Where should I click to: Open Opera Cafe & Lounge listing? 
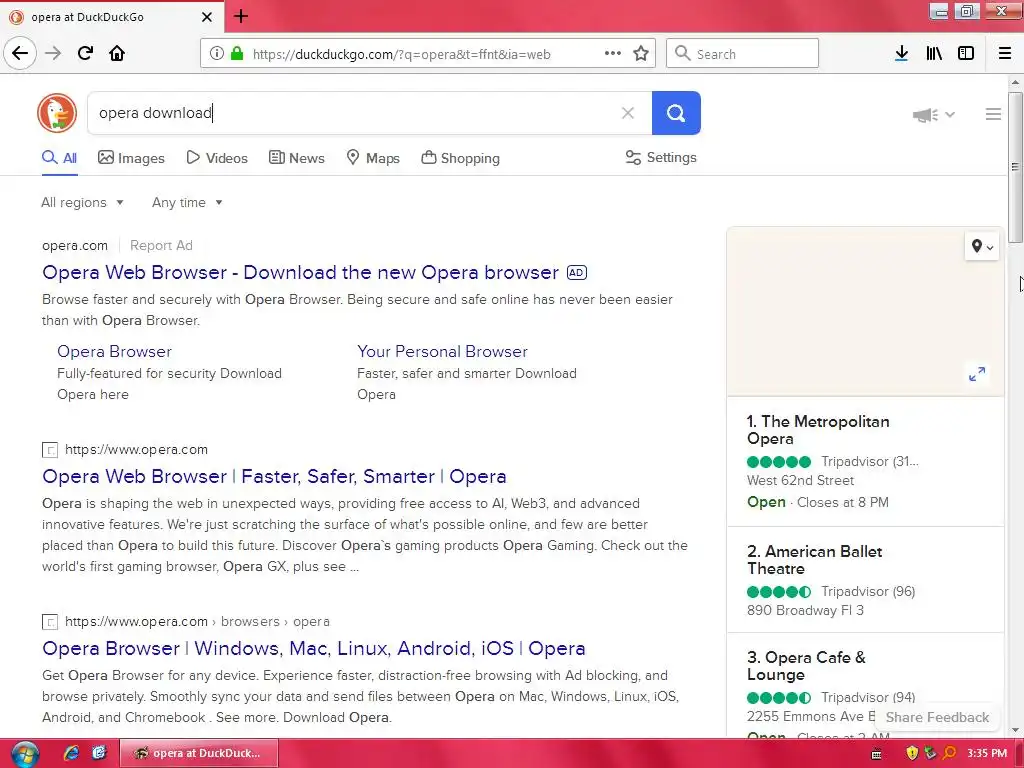click(806, 665)
